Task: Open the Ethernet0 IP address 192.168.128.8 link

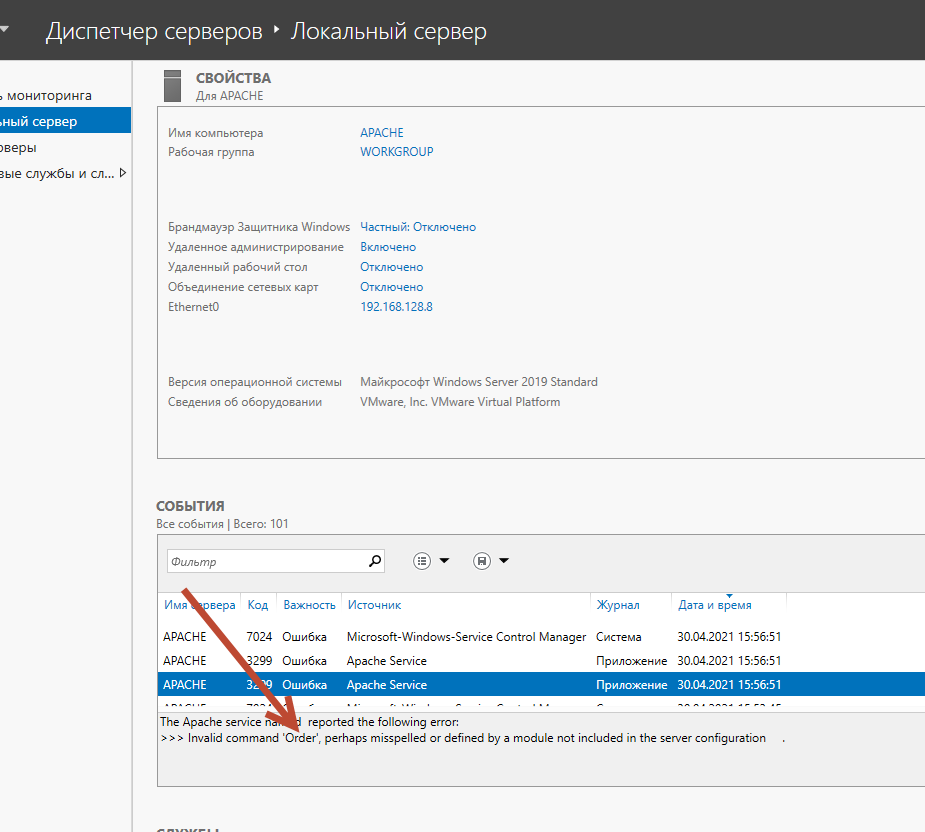Action: 396,307
